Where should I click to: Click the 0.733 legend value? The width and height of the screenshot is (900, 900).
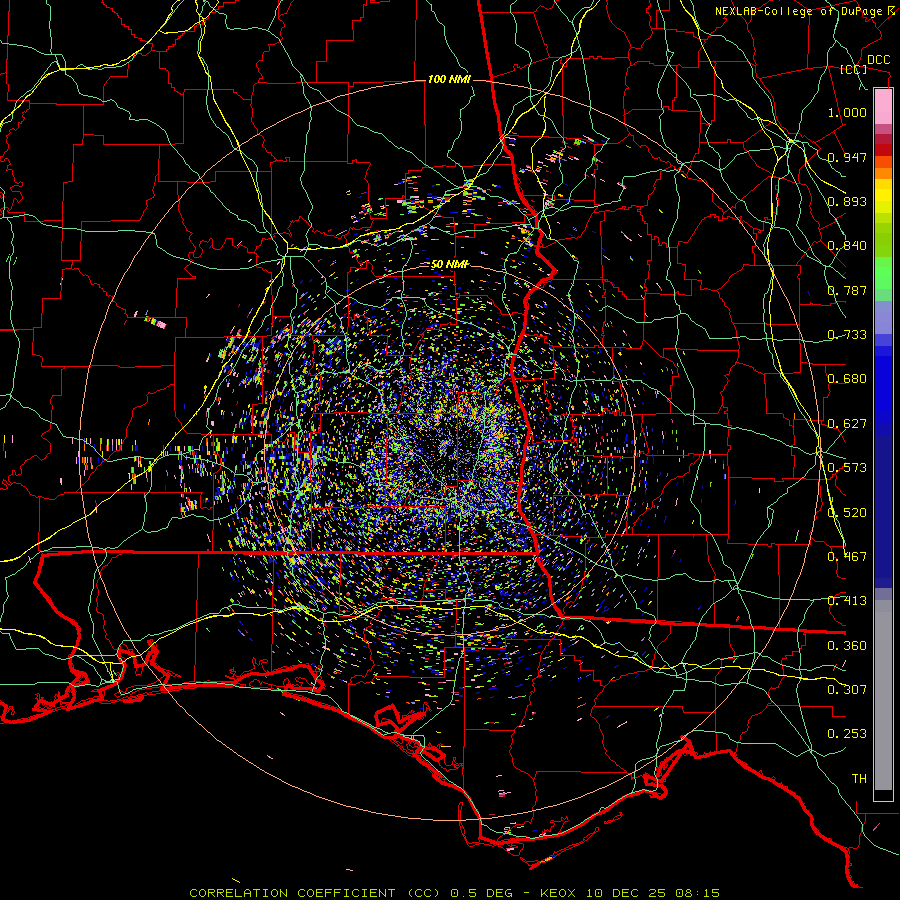847,335
